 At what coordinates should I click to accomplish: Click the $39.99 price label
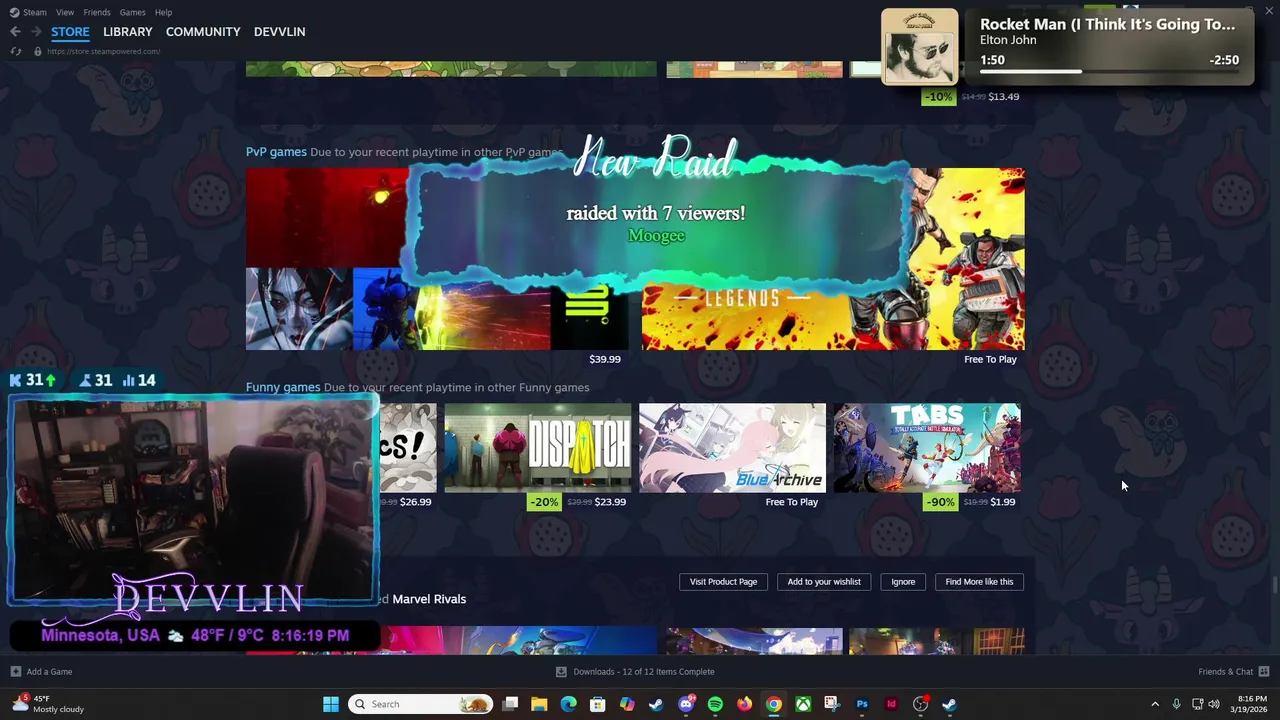pyautogui.click(x=605, y=359)
